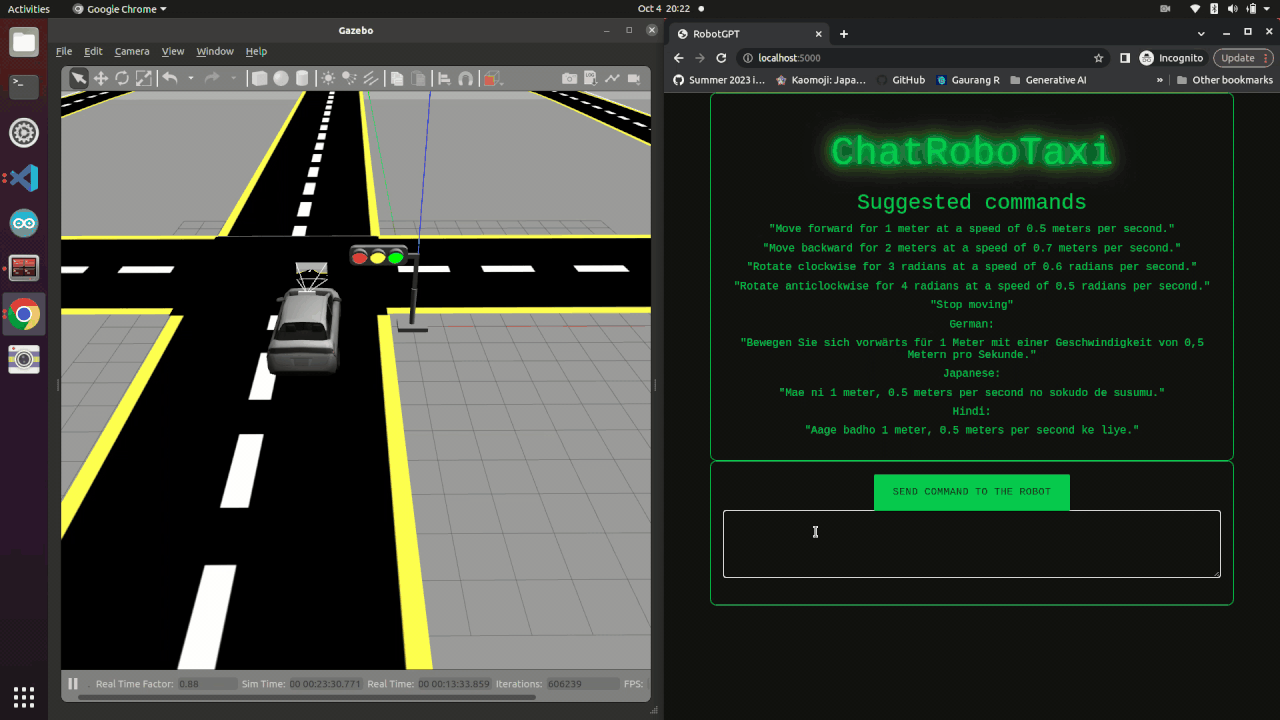1280x720 pixels.
Task: Open the Google Chrome app menu in top bar
Action: pos(120,9)
